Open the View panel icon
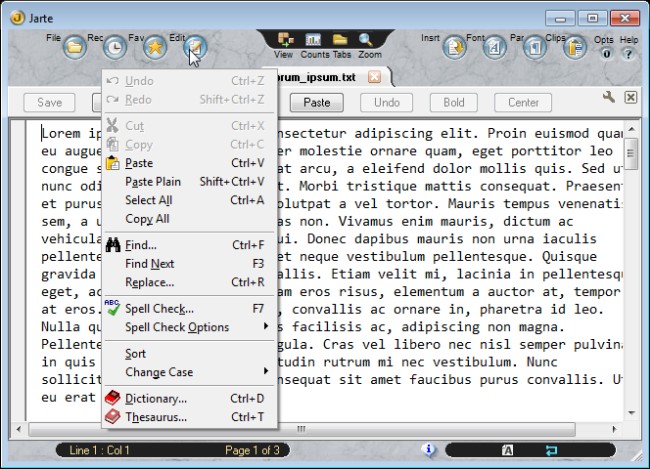The height and width of the screenshot is (469, 650). (285, 40)
